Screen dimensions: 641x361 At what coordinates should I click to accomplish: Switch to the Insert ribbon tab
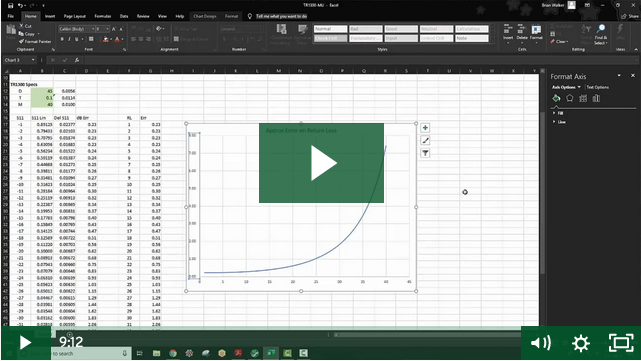point(50,16)
